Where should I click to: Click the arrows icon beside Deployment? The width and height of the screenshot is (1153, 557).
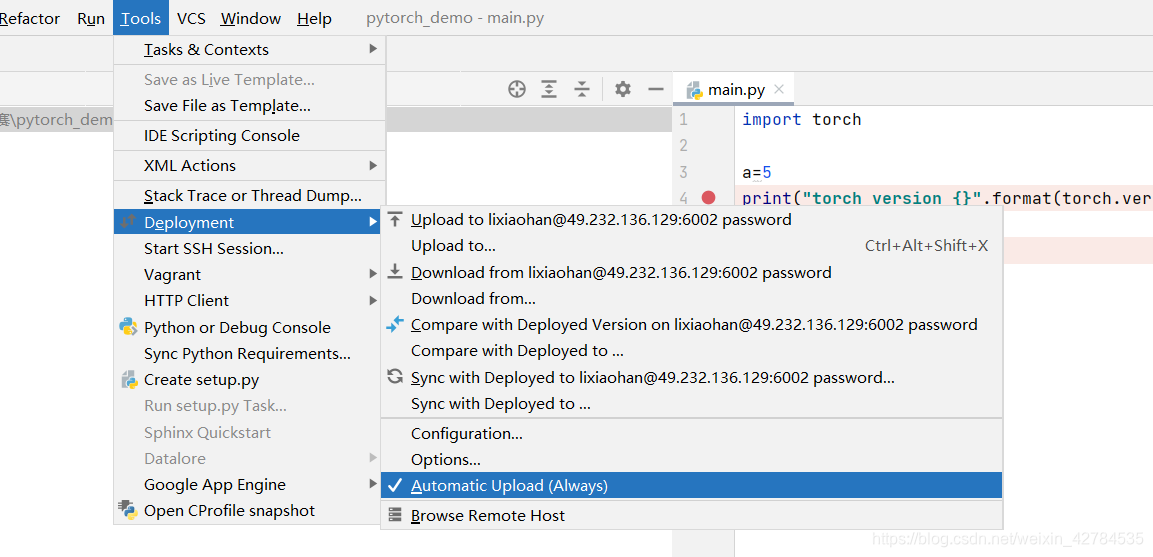(x=129, y=221)
